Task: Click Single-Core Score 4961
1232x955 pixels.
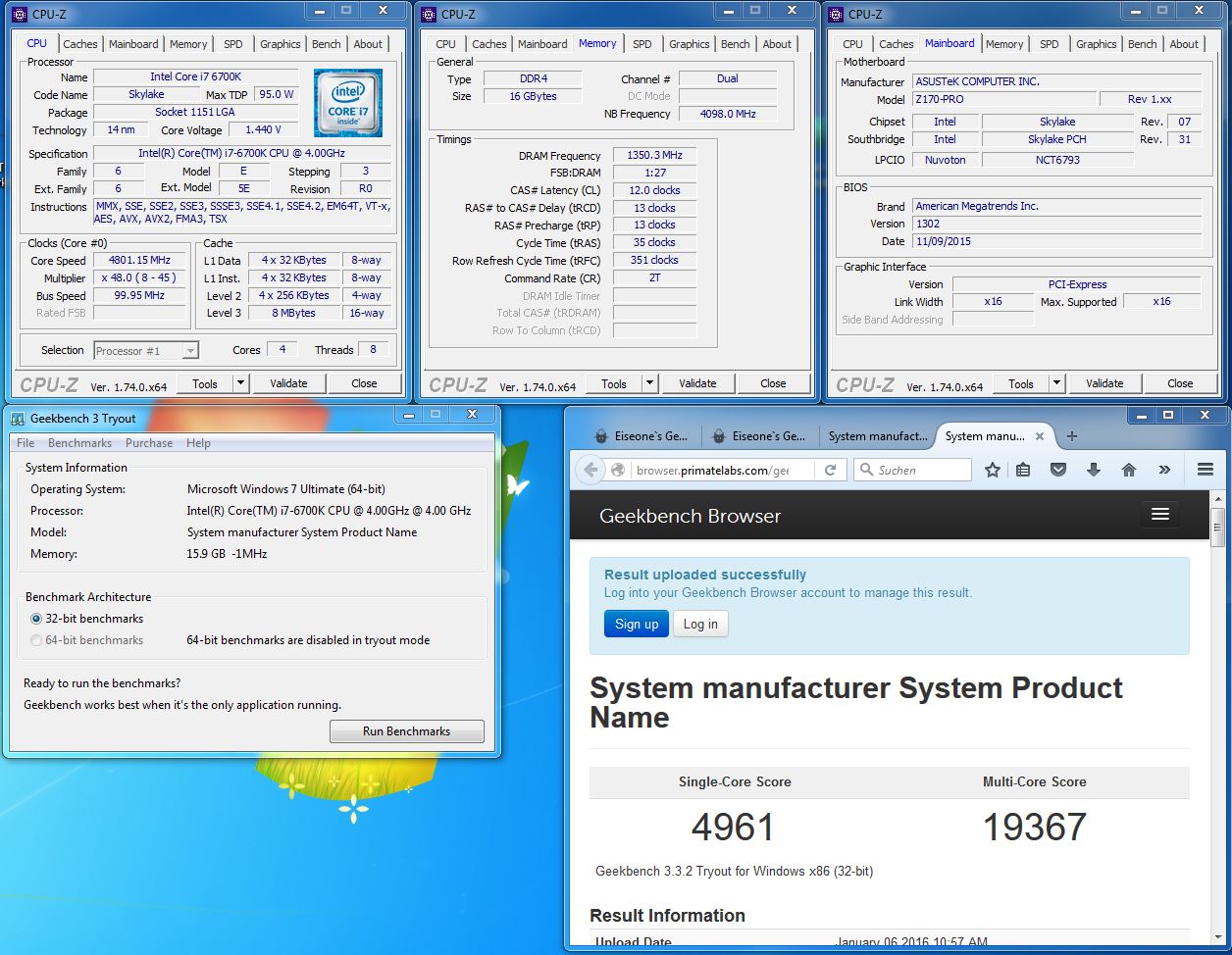Action: click(x=734, y=827)
